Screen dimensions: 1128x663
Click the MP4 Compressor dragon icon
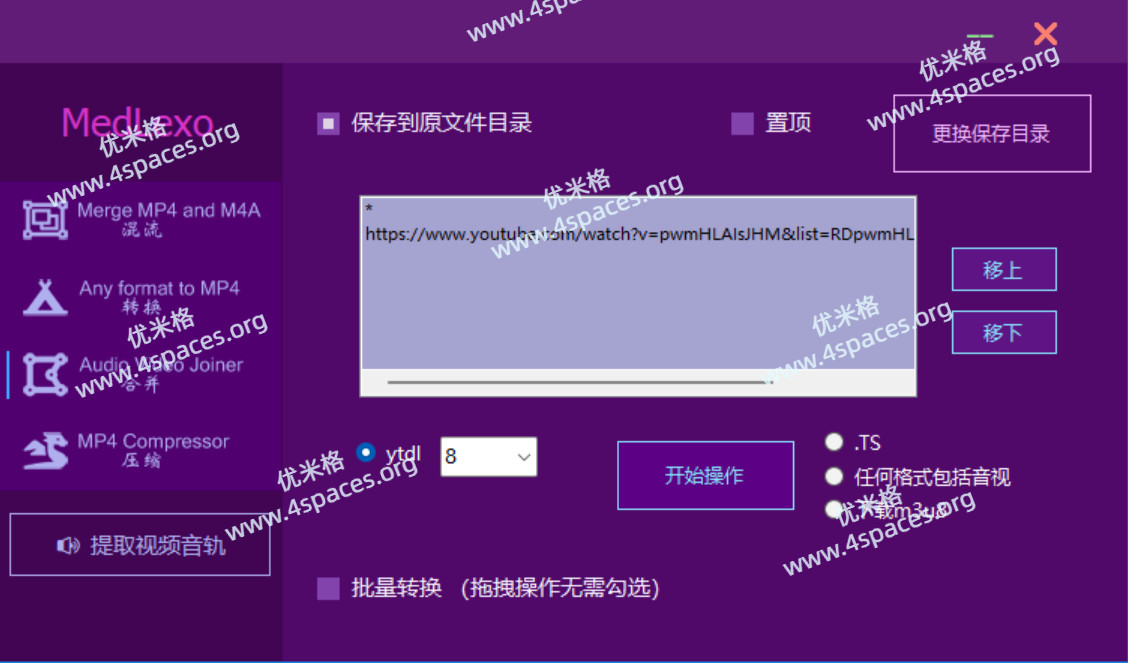[45, 451]
